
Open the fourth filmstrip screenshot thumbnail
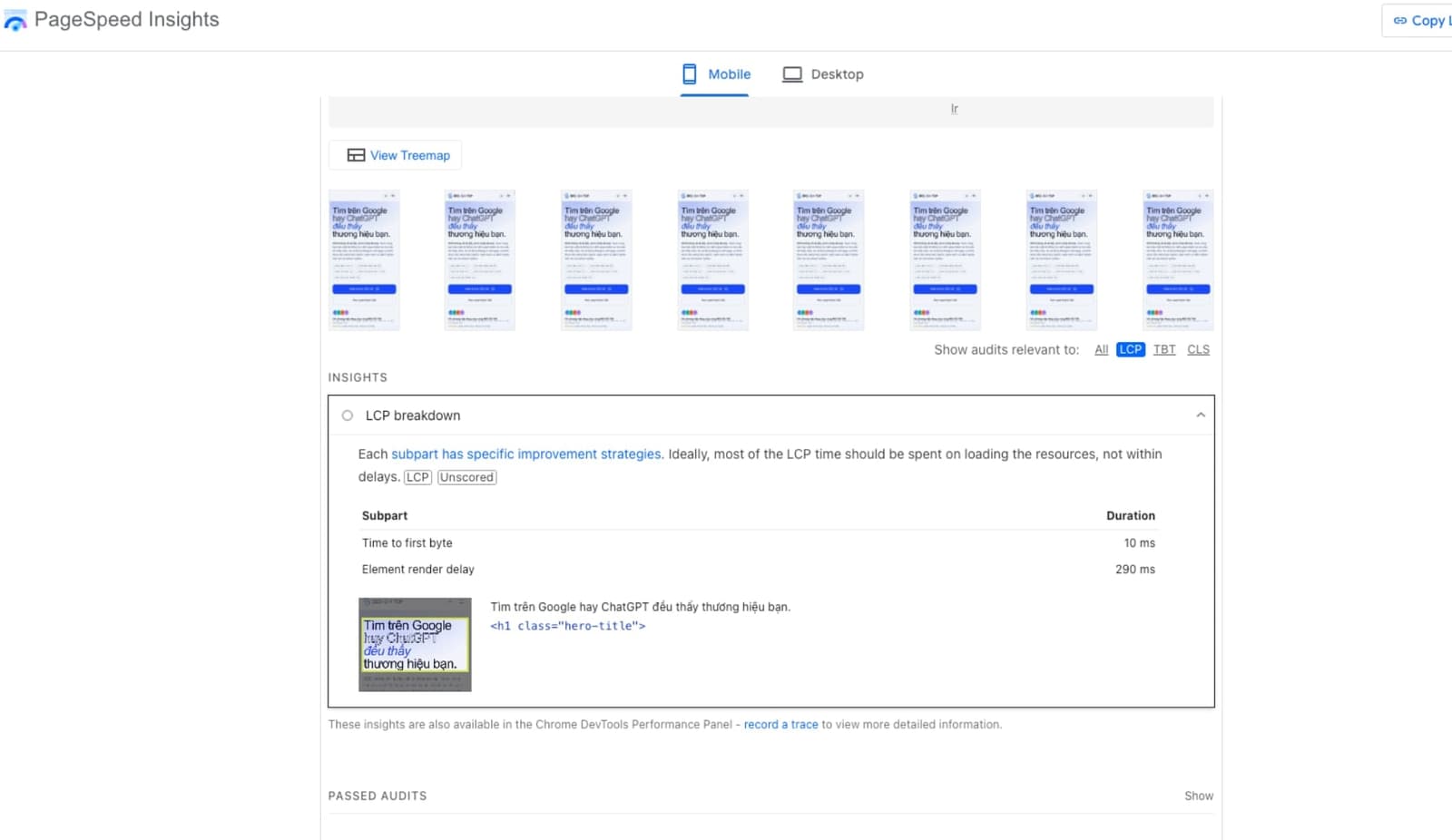tap(712, 259)
